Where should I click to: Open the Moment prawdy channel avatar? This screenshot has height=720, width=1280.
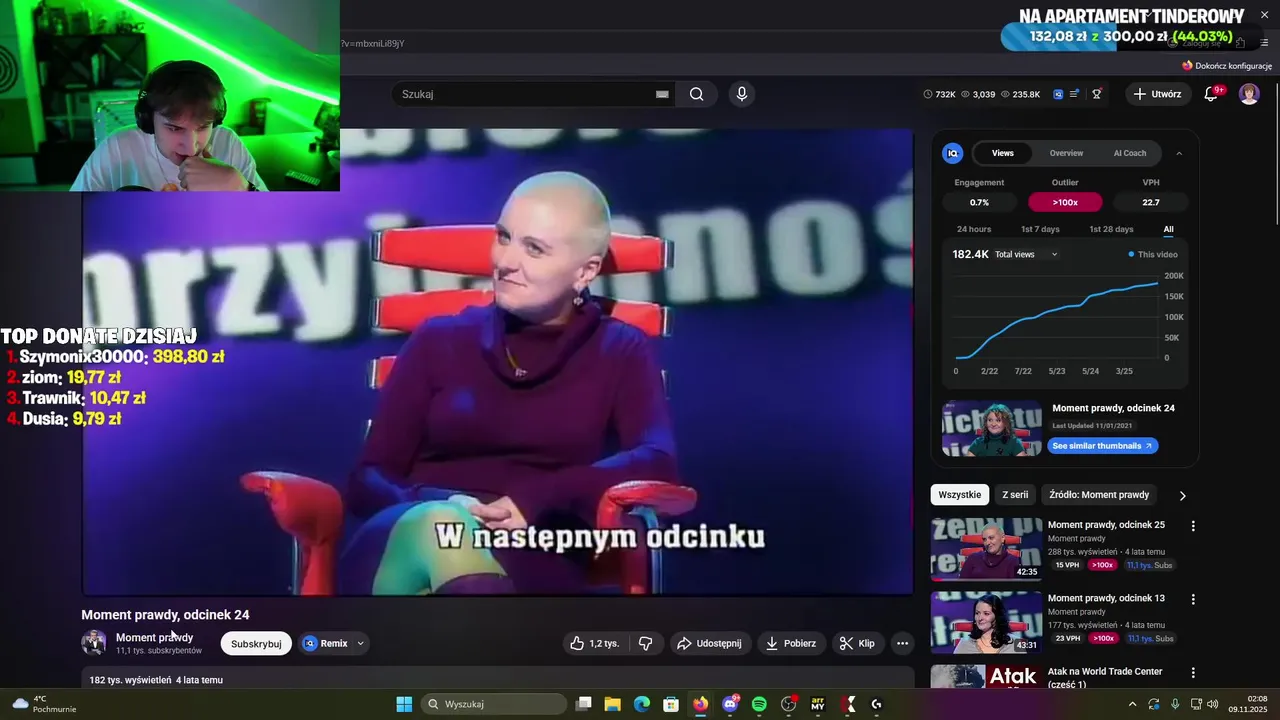(x=94, y=643)
